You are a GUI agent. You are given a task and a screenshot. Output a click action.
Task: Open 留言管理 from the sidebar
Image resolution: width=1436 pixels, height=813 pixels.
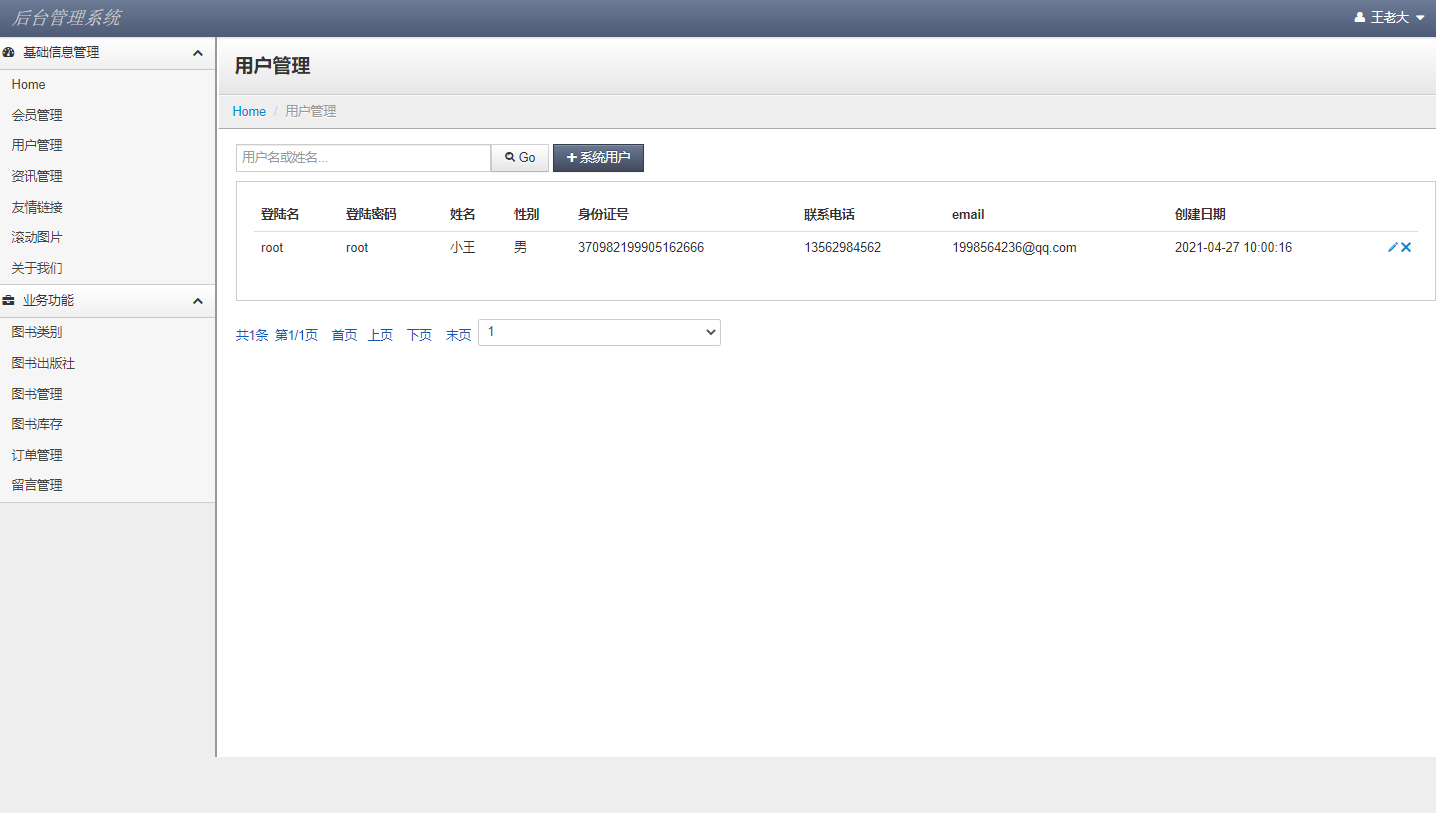point(36,485)
